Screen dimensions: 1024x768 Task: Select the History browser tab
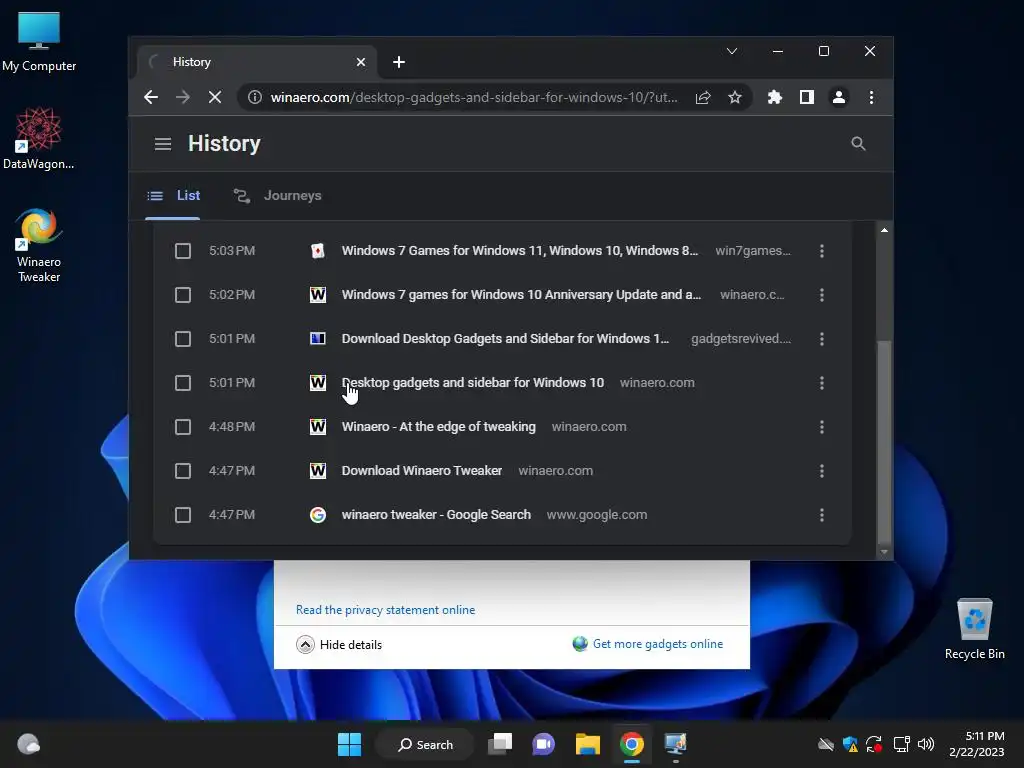click(257, 62)
